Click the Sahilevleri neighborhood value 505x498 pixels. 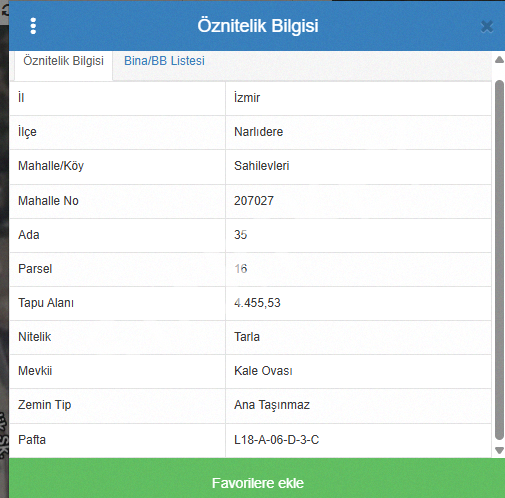click(262, 166)
